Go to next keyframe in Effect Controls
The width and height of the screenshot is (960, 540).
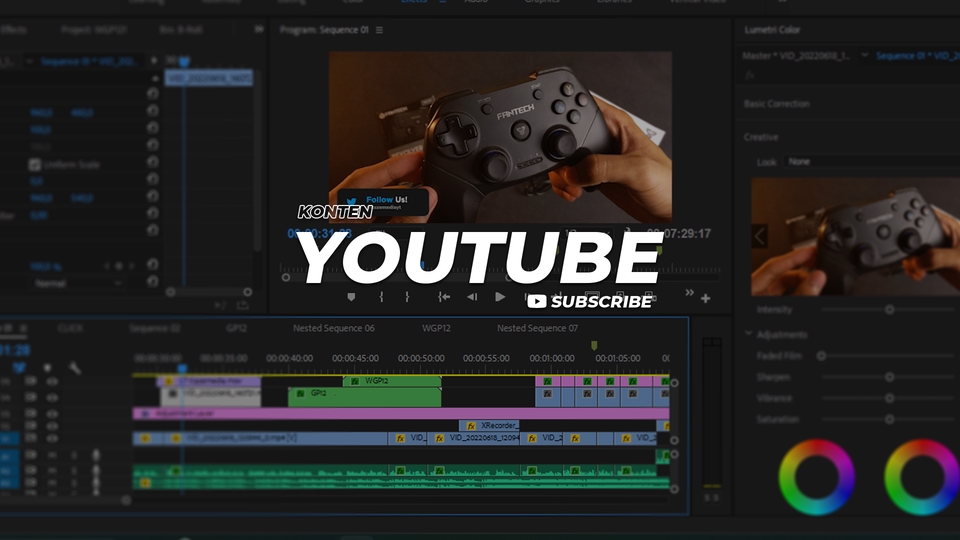coord(131,266)
